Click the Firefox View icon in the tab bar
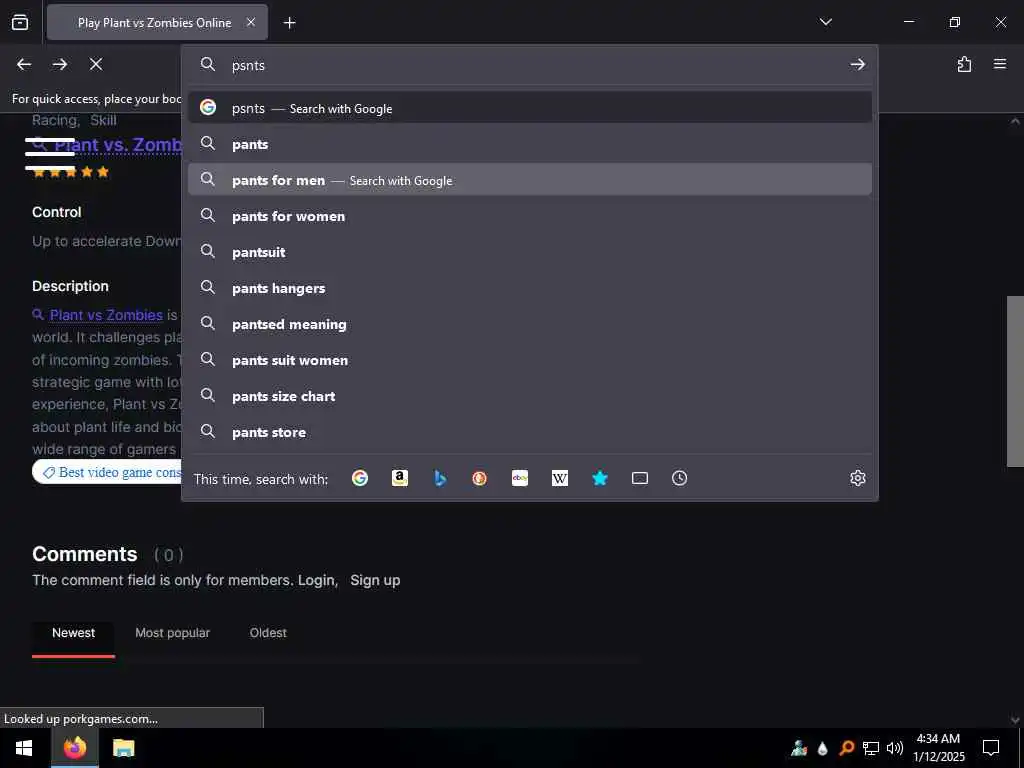This screenshot has height=768, width=1024. pos(20,22)
